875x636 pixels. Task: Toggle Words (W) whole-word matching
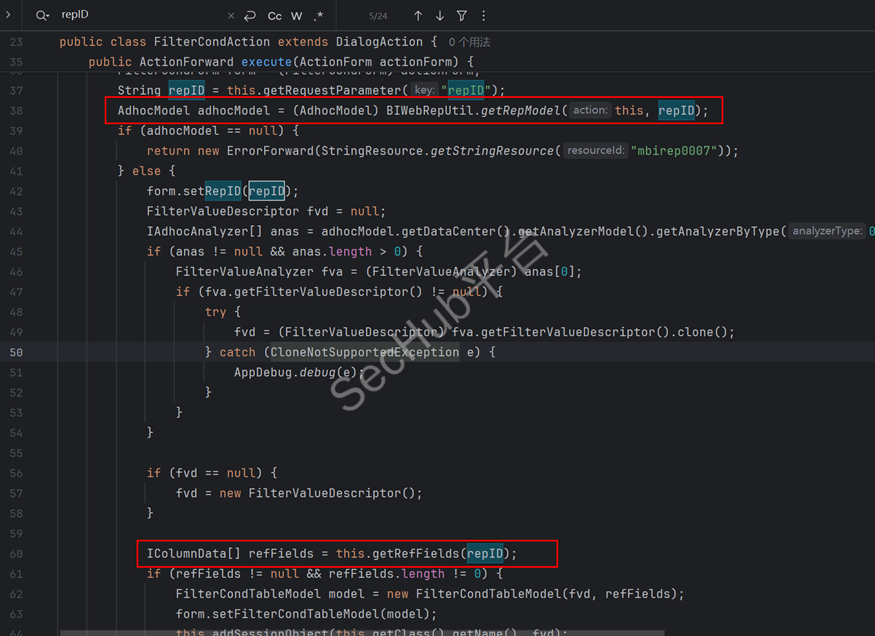coord(297,16)
